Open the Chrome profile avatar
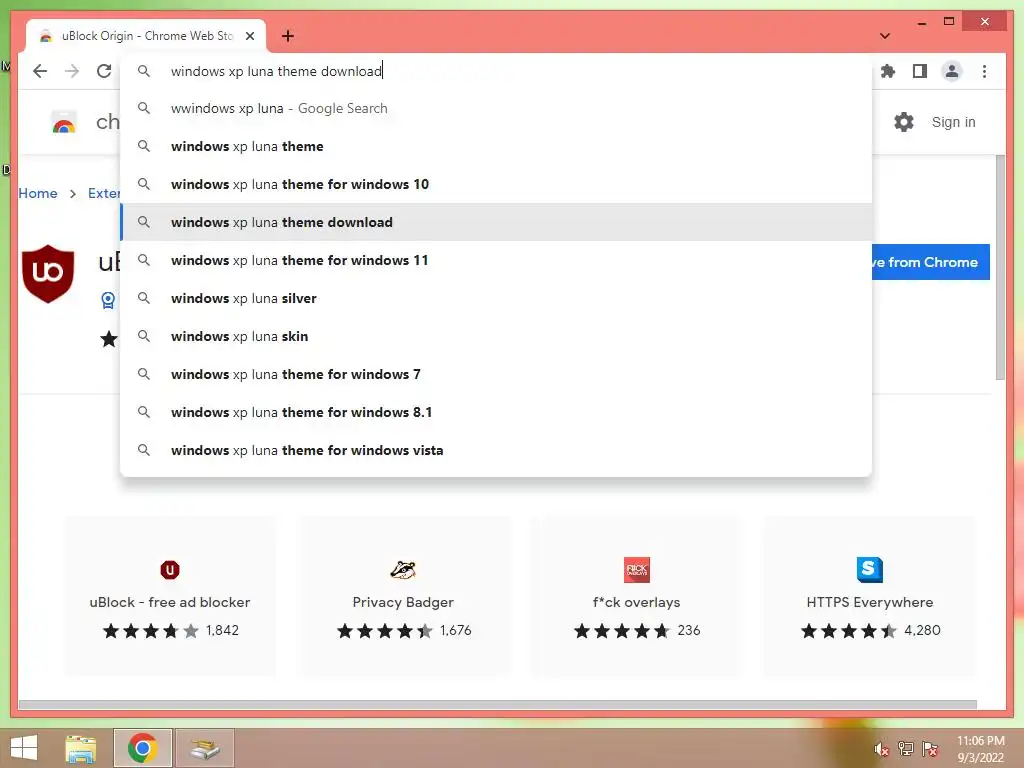1024x768 pixels. pos(952,71)
